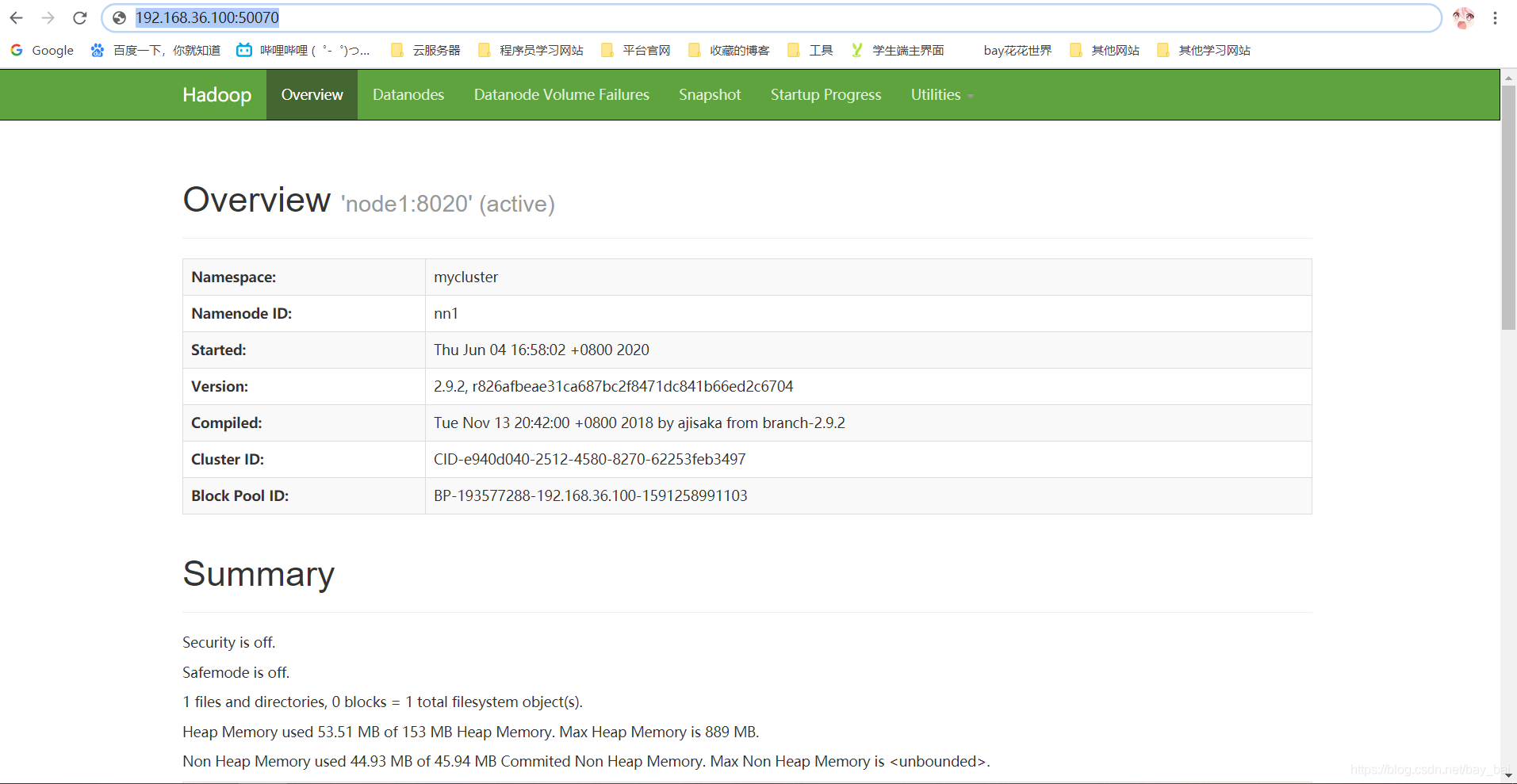This screenshot has width=1517, height=784.
Task: Click the vertical scrollbar thumb
Action: click(1508, 208)
